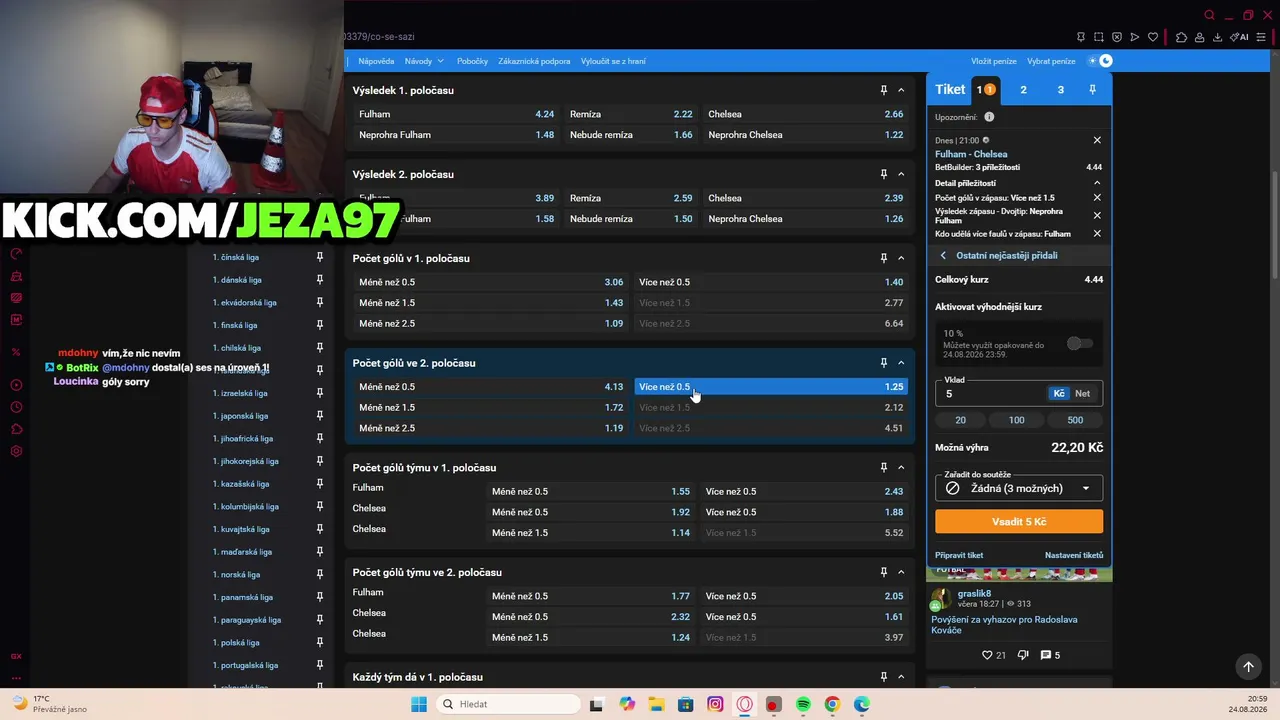The image size is (1280, 720).
Task: Open browser easy setup menu icon
Action: point(1263,37)
